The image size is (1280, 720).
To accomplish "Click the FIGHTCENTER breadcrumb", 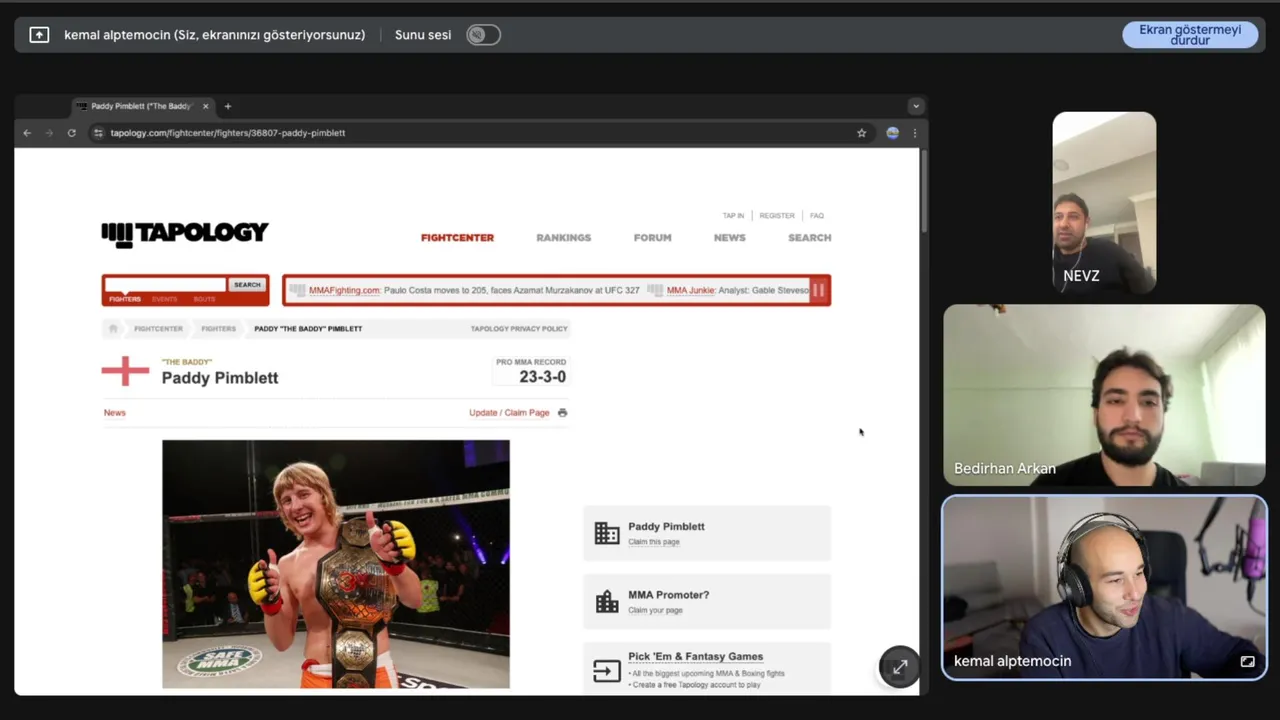I will click(159, 328).
